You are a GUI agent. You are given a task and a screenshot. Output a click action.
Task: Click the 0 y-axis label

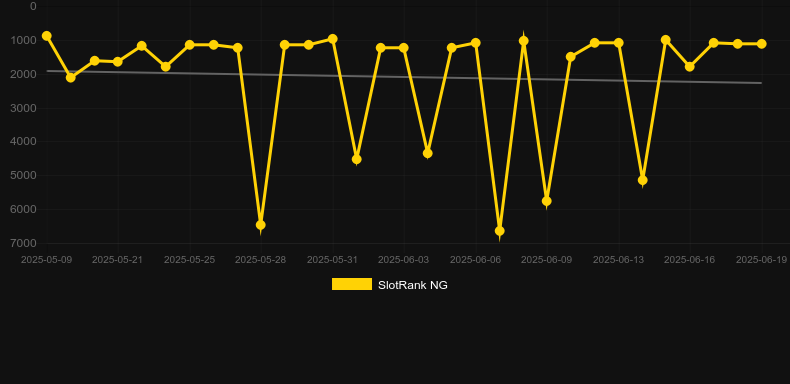point(33,6)
